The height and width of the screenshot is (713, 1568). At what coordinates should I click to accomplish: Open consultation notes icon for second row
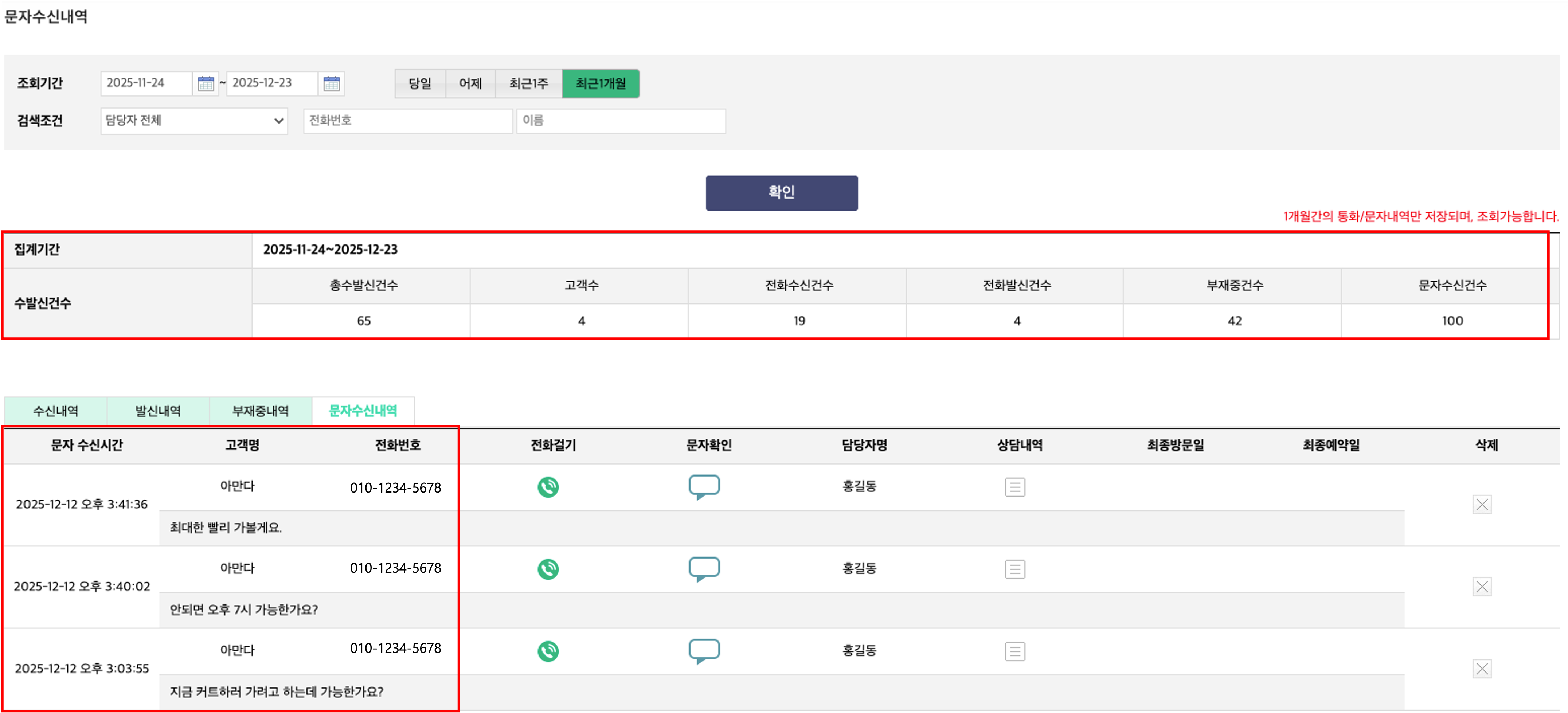coord(1015,569)
